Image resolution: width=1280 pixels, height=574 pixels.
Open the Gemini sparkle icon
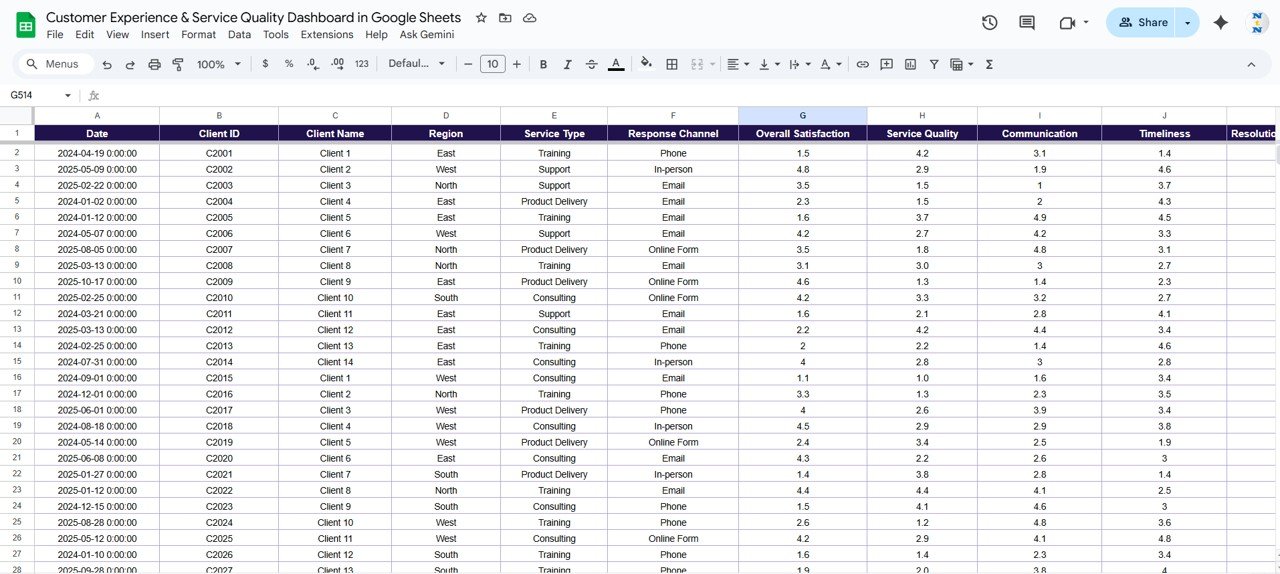(x=1220, y=22)
